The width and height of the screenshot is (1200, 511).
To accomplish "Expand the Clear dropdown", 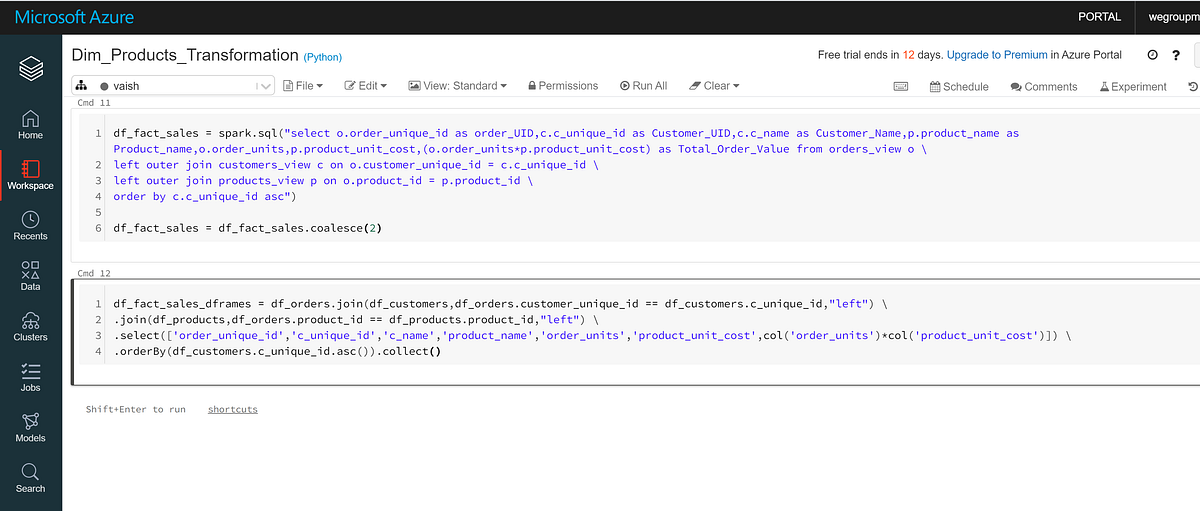I will tap(715, 86).
